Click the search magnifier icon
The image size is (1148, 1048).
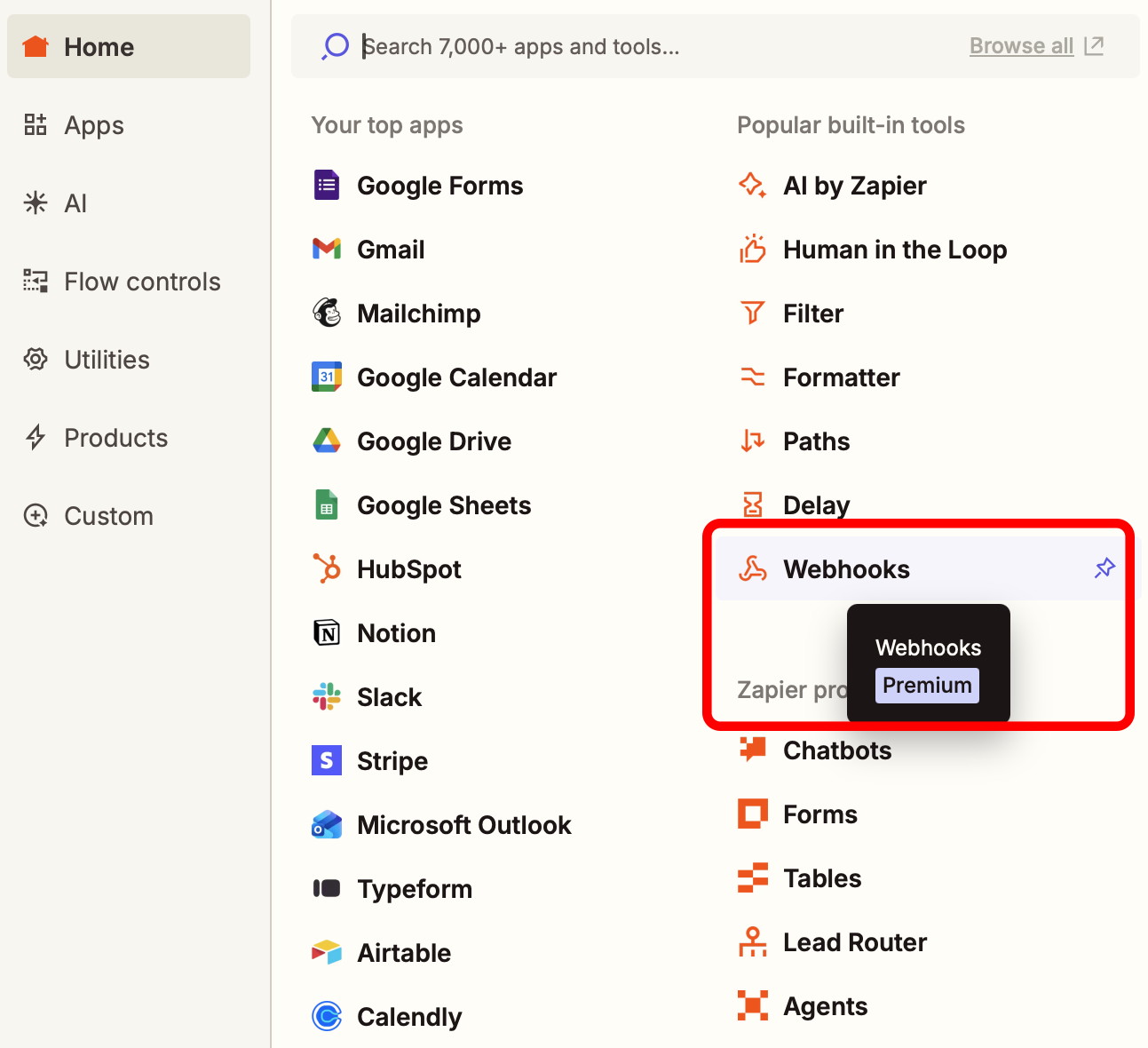335,45
